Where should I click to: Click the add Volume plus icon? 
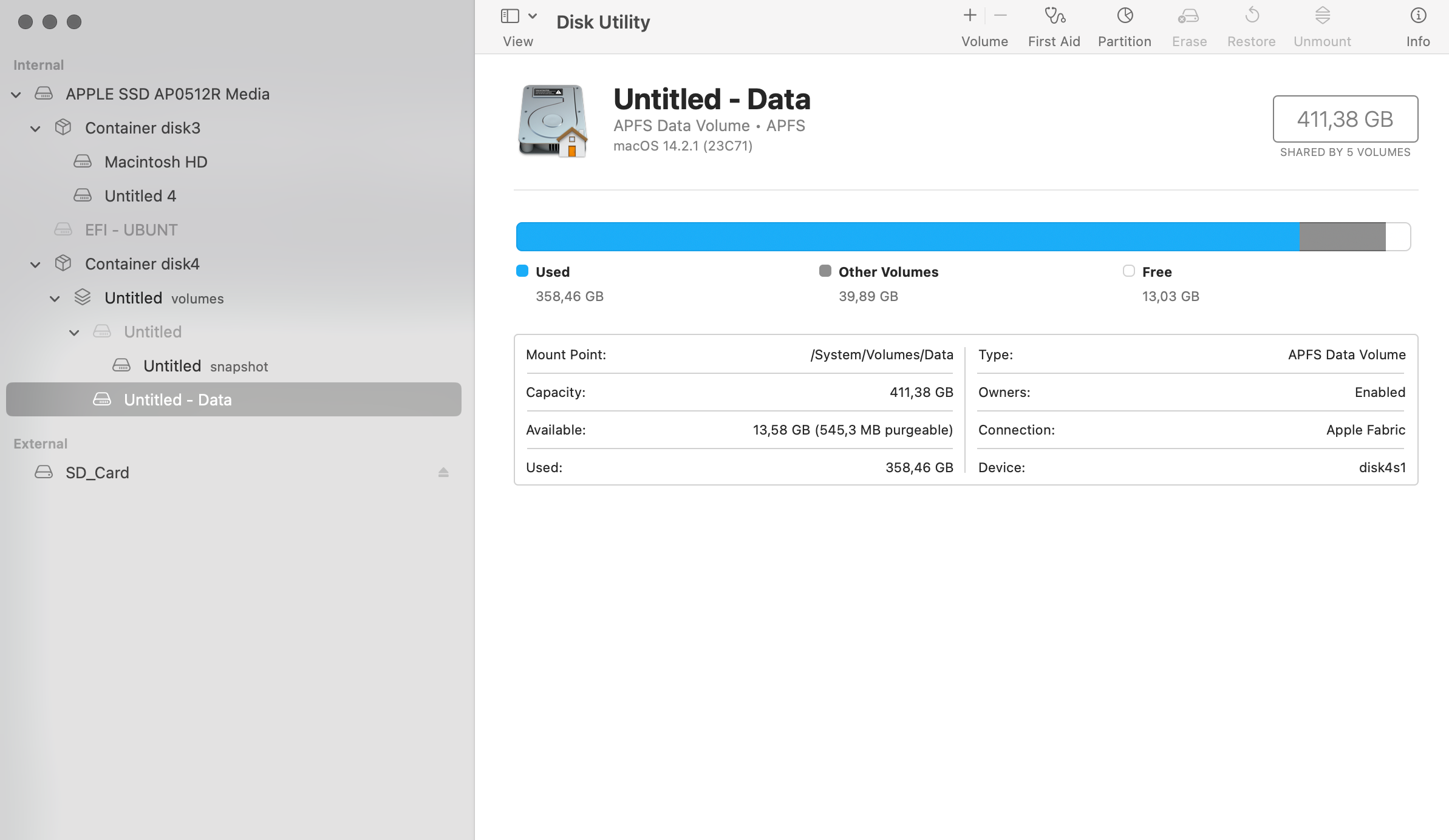coord(970,16)
